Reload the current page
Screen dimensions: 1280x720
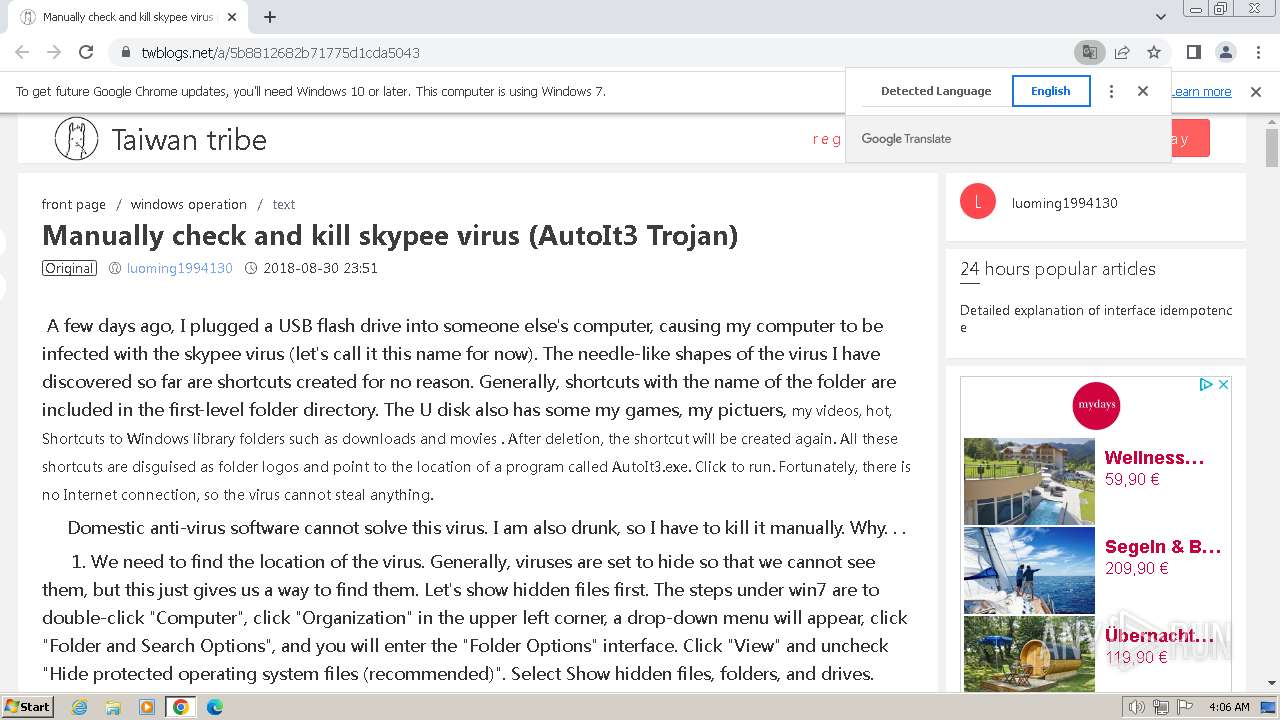pos(86,52)
